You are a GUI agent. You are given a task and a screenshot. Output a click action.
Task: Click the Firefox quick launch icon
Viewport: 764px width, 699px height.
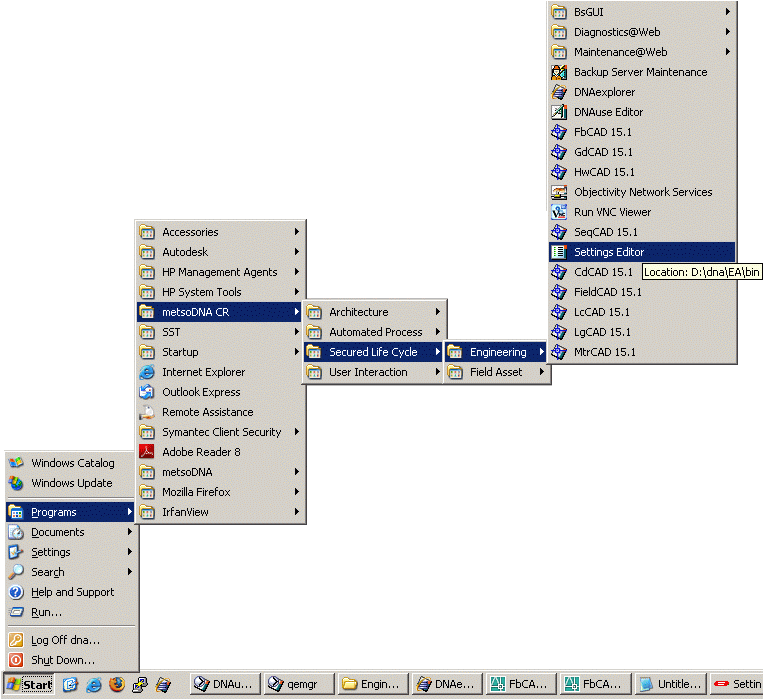pos(117,684)
